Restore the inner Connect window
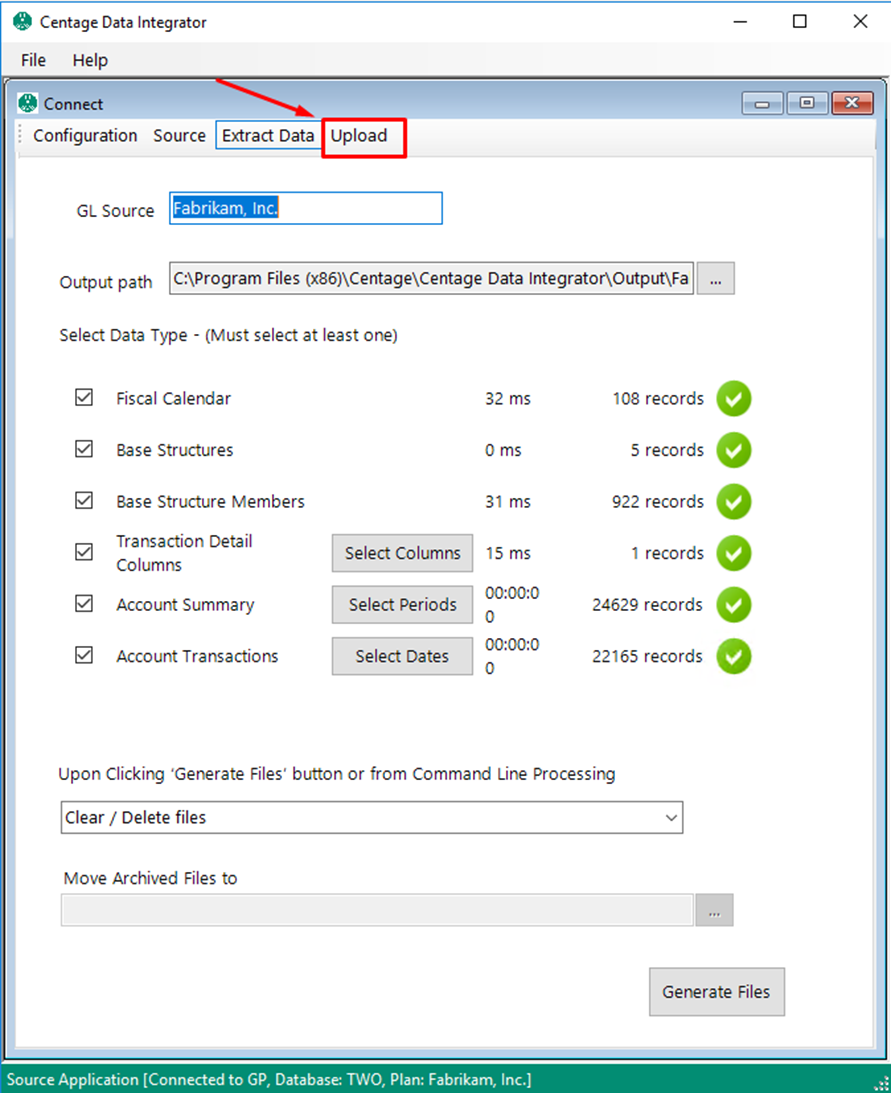Image resolution: width=891 pixels, height=1093 pixels. click(x=807, y=103)
